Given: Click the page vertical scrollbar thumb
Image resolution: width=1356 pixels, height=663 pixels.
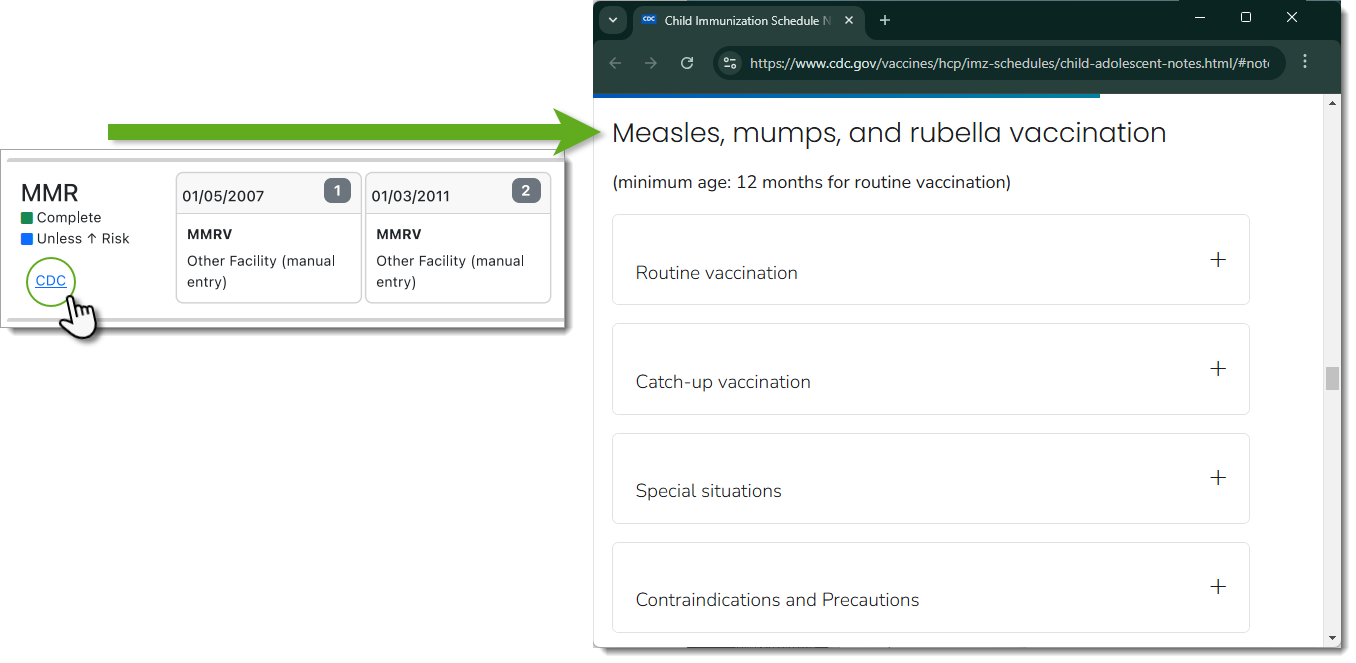Looking at the screenshot, I should (1332, 378).
